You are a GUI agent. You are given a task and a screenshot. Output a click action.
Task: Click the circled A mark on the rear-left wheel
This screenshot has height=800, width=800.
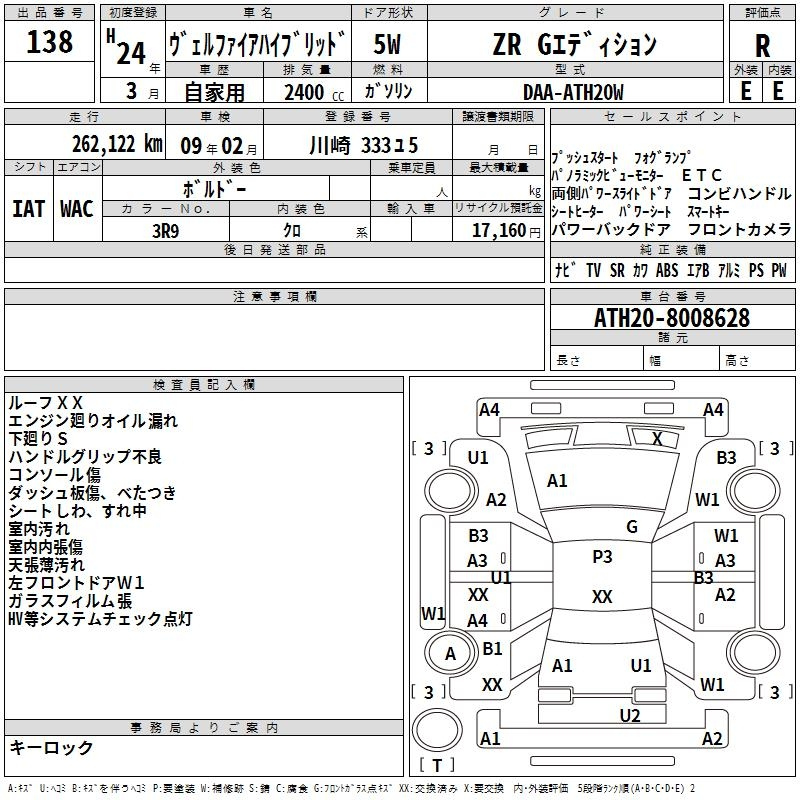[450, 654]
